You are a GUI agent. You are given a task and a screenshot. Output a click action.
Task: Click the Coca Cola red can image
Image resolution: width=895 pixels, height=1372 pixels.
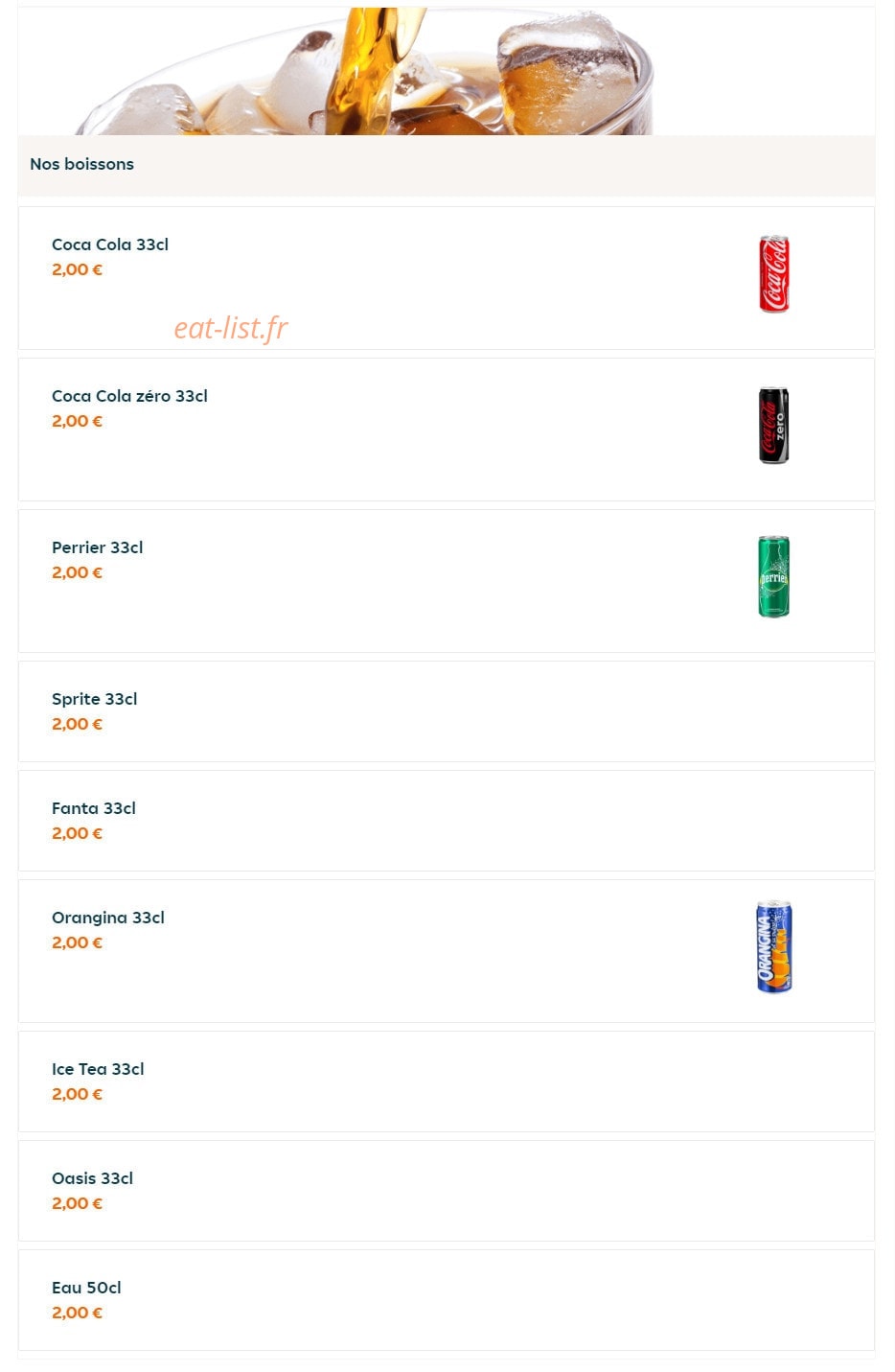[774, 274]
